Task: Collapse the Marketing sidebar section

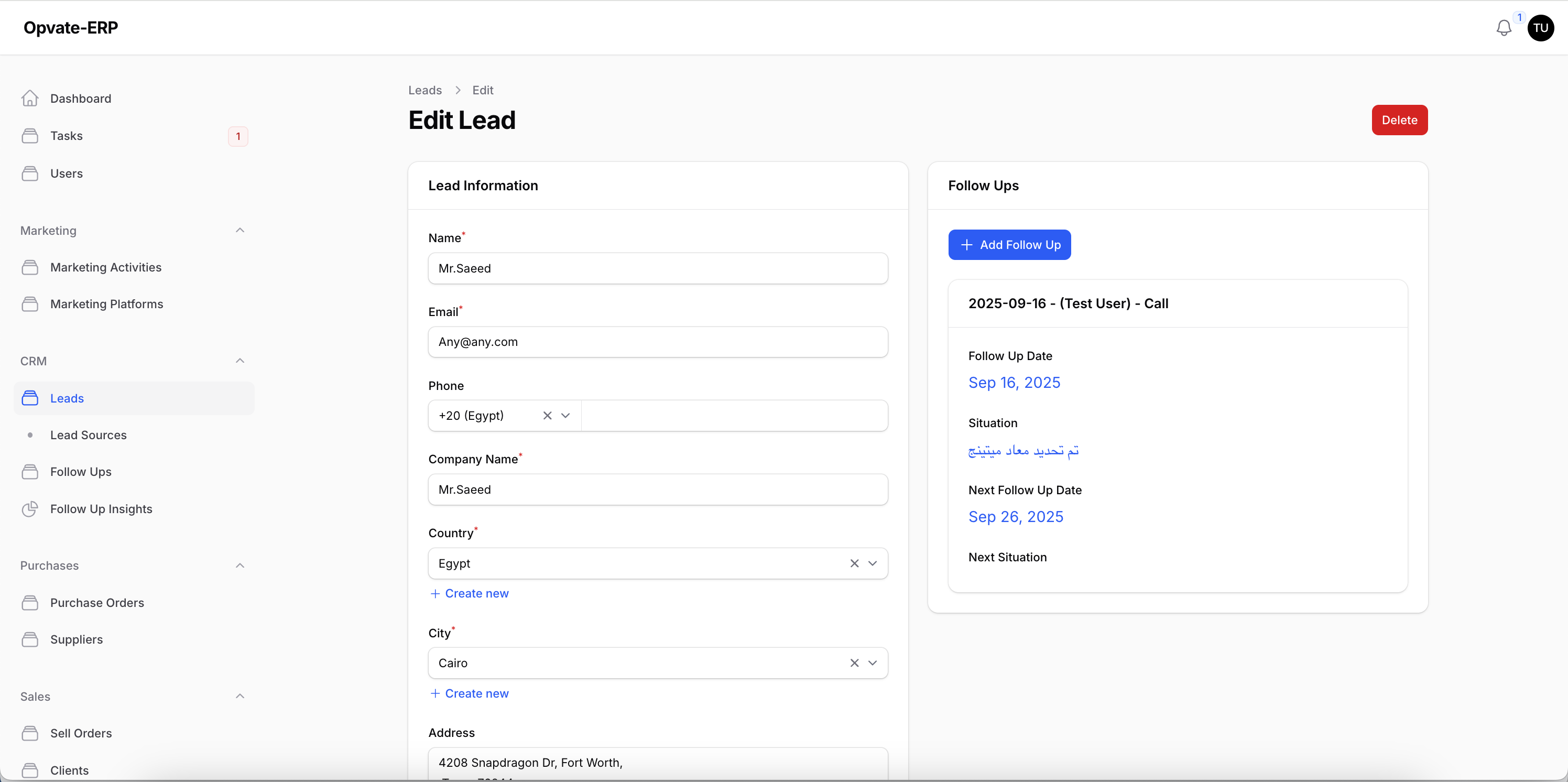Action: click(240, 231)
